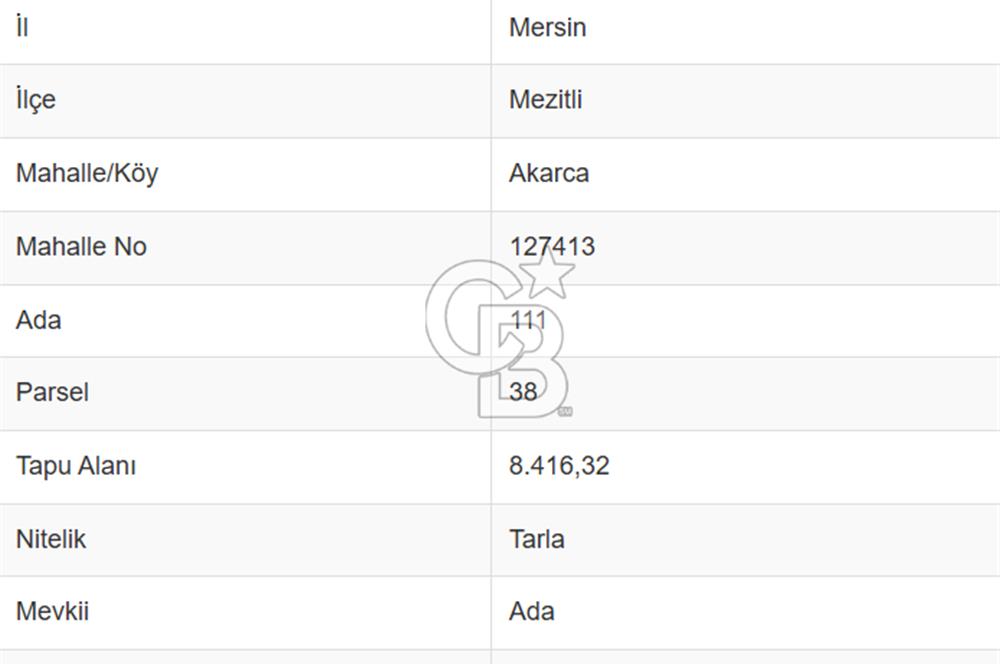Click the Parsel value 38
Image resolution: width=1000 pixels, height=664 pixels.
[x=523, y=392]
